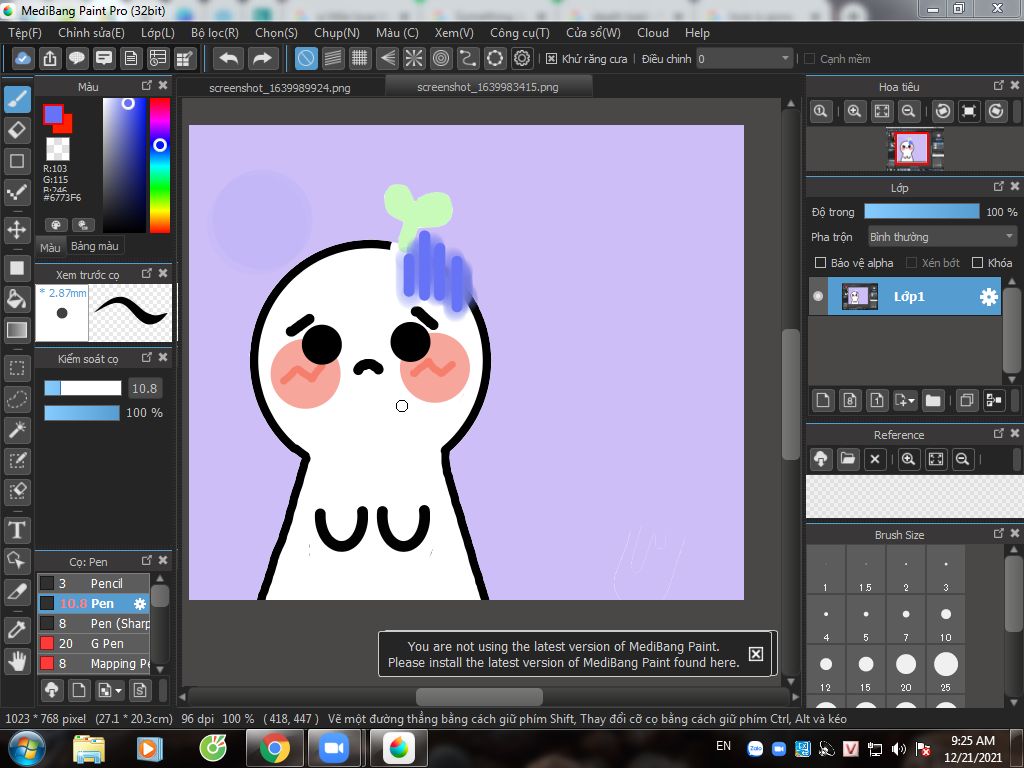The height and width of the screenshot is (768, 1024).
Task: Select the Gradient tool
Action: click(18, 330)
